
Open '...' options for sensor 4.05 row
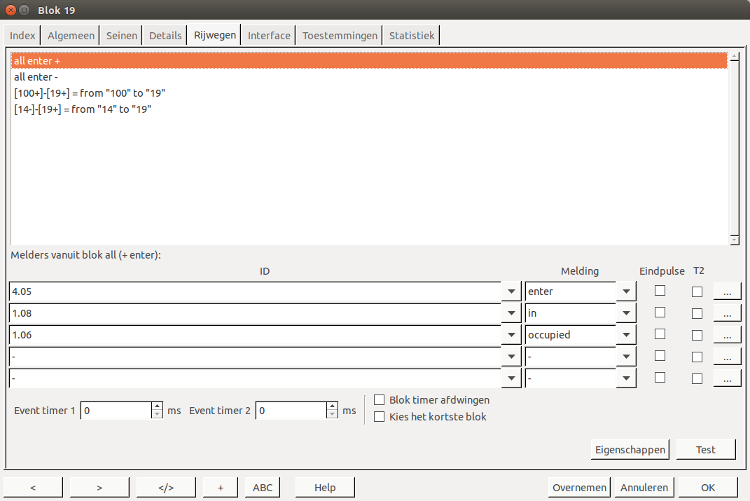[x=726, y=292]
